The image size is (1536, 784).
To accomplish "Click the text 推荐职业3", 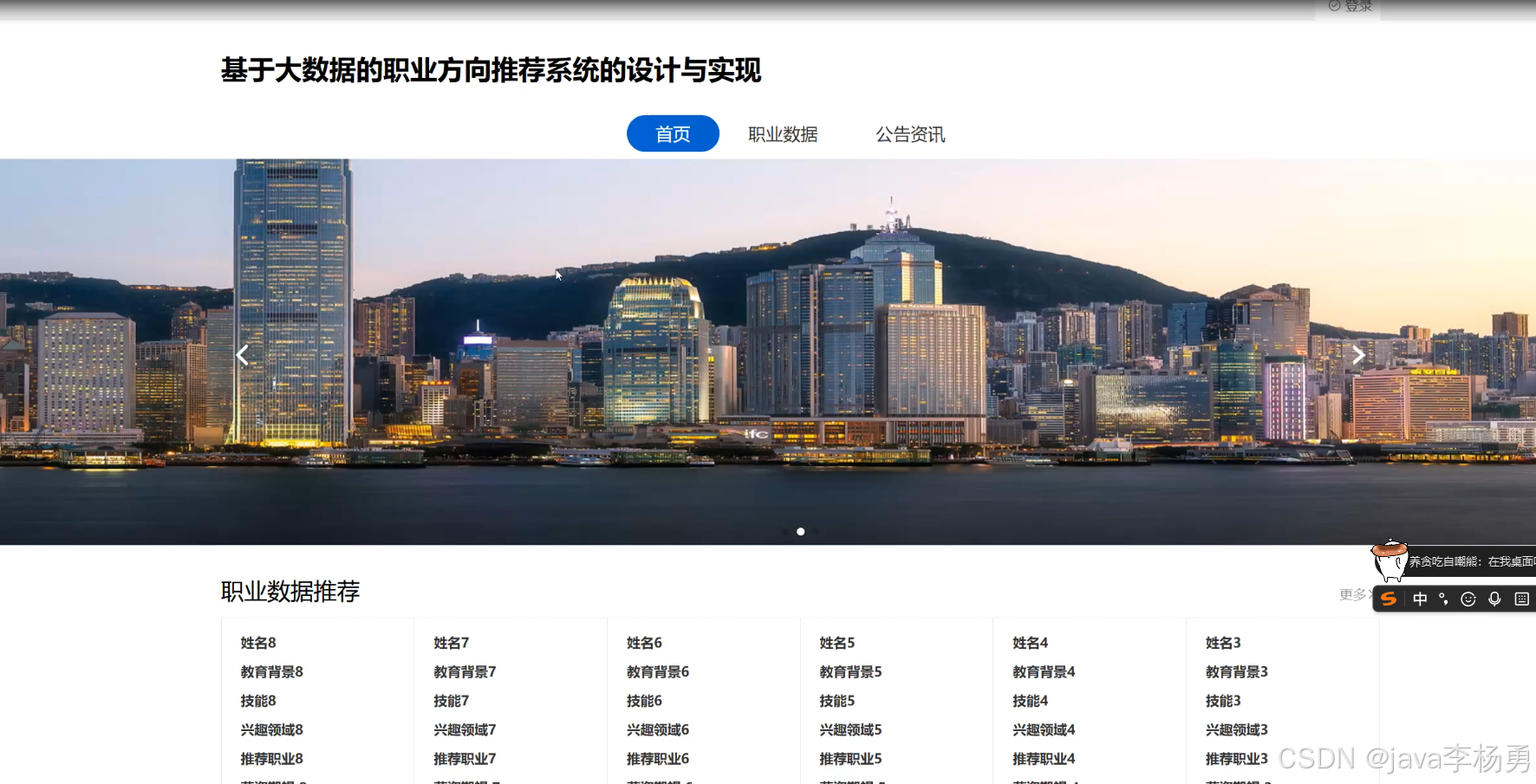I will pyautogui.click(x=1238, y=759).
